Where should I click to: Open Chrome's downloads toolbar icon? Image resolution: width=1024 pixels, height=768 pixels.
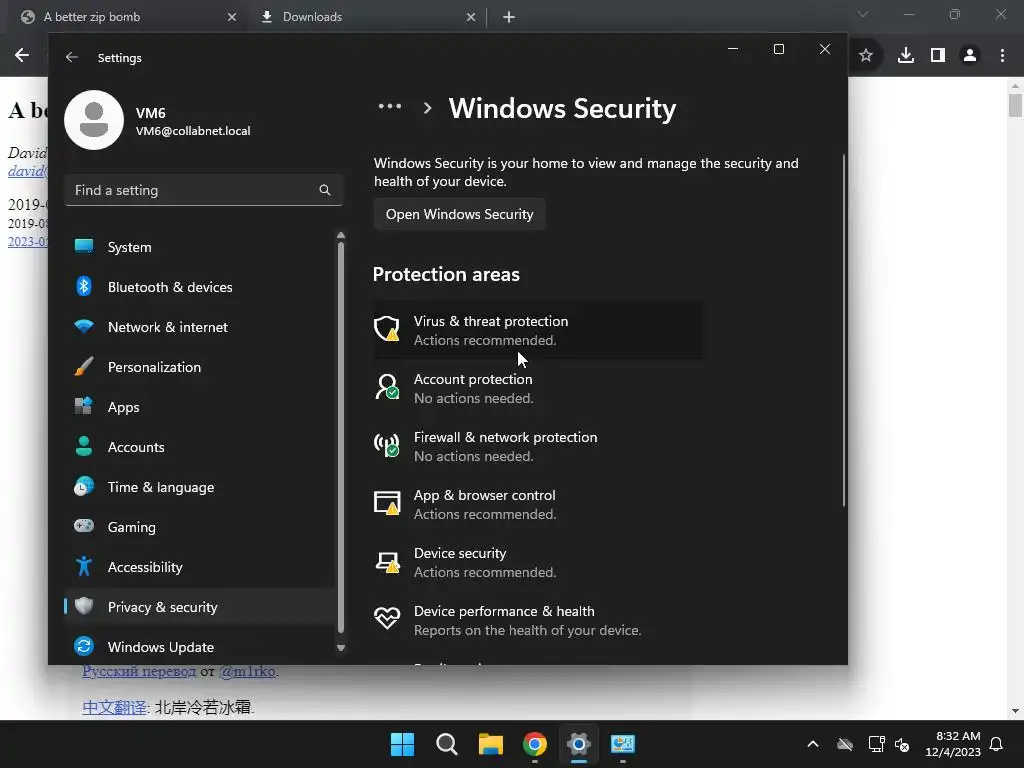coord(906,56)
